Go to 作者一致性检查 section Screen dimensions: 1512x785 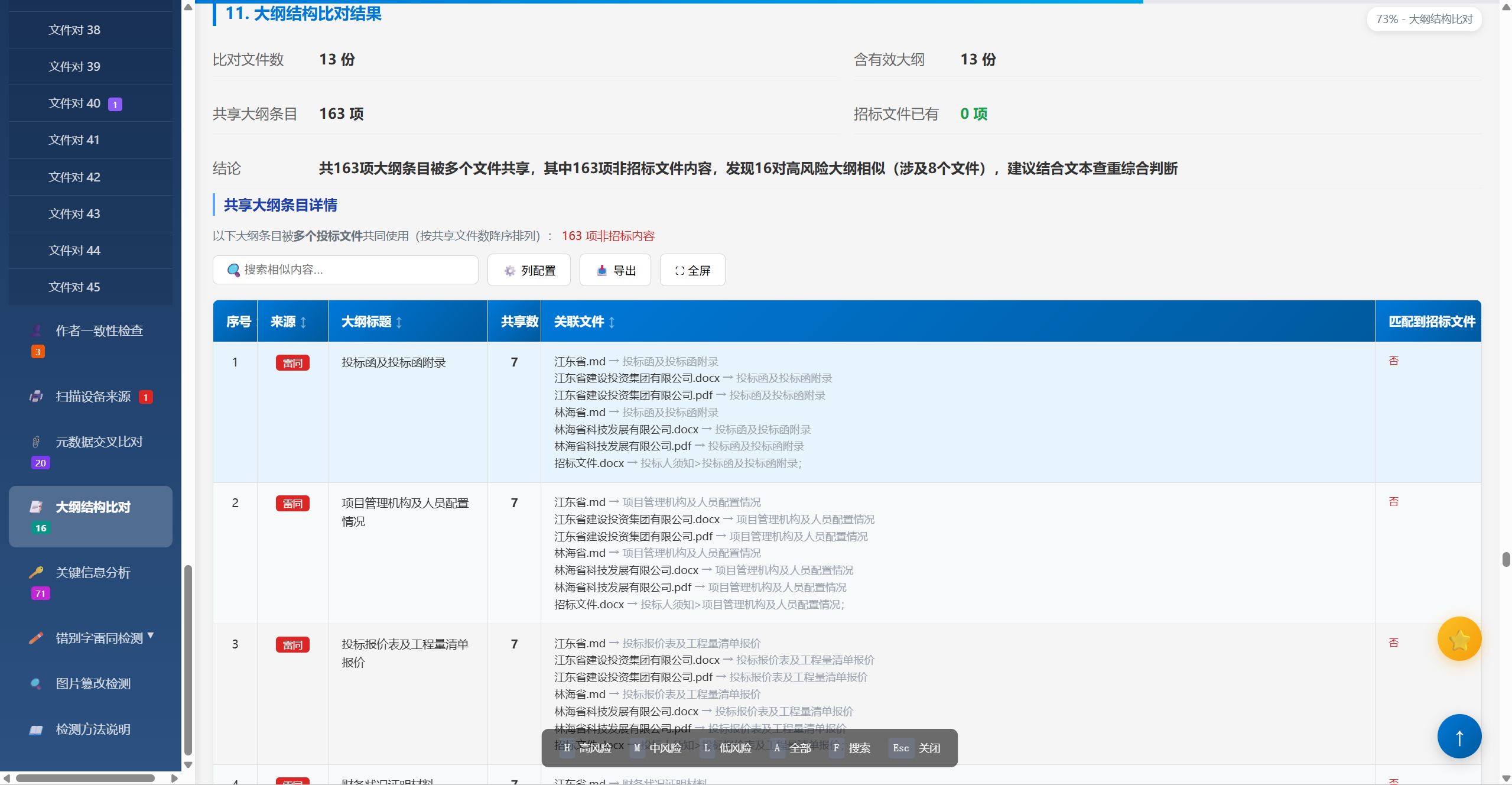90,340
